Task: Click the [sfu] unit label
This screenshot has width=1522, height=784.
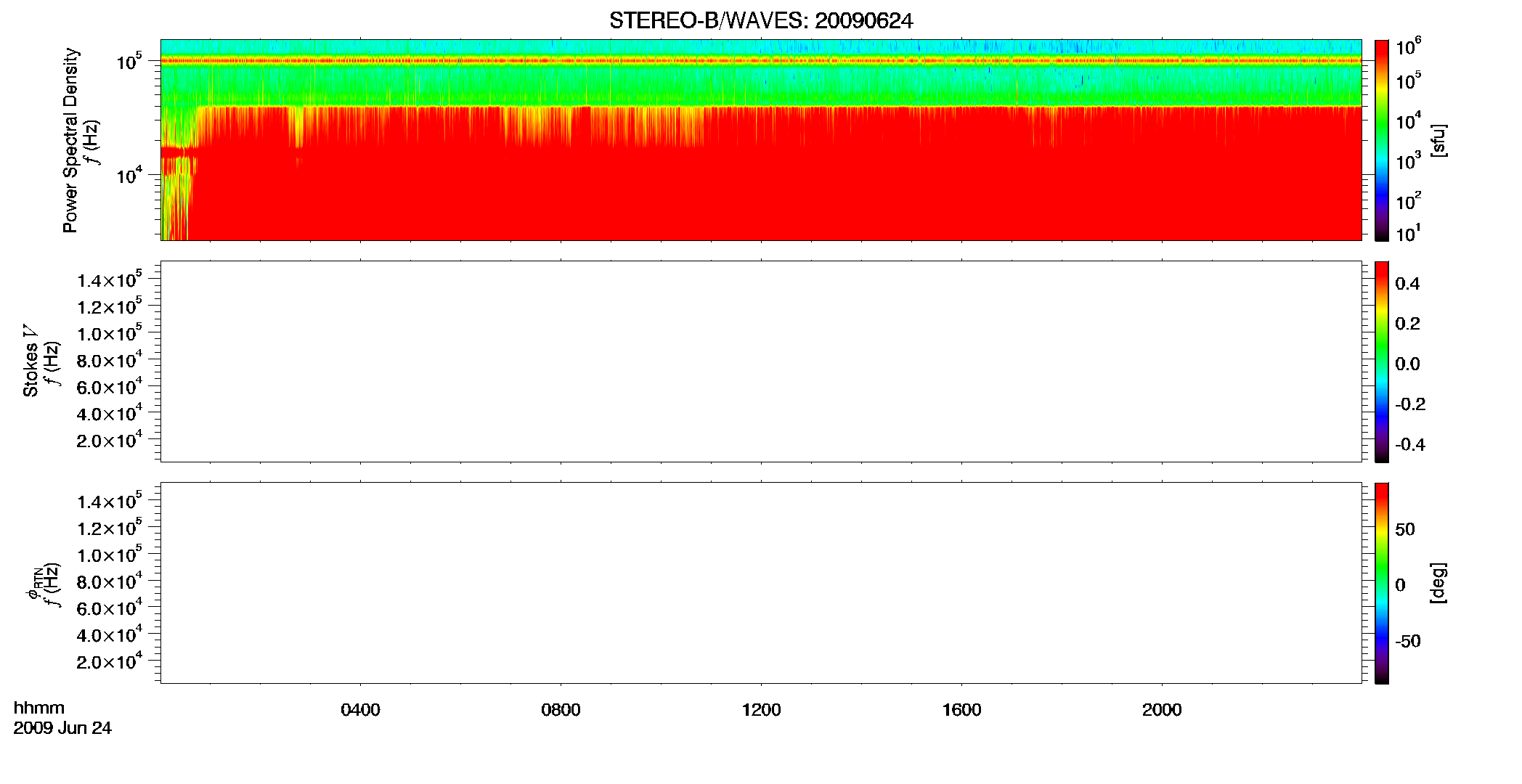Action: pyautogui.click(x=1438, y=140)
